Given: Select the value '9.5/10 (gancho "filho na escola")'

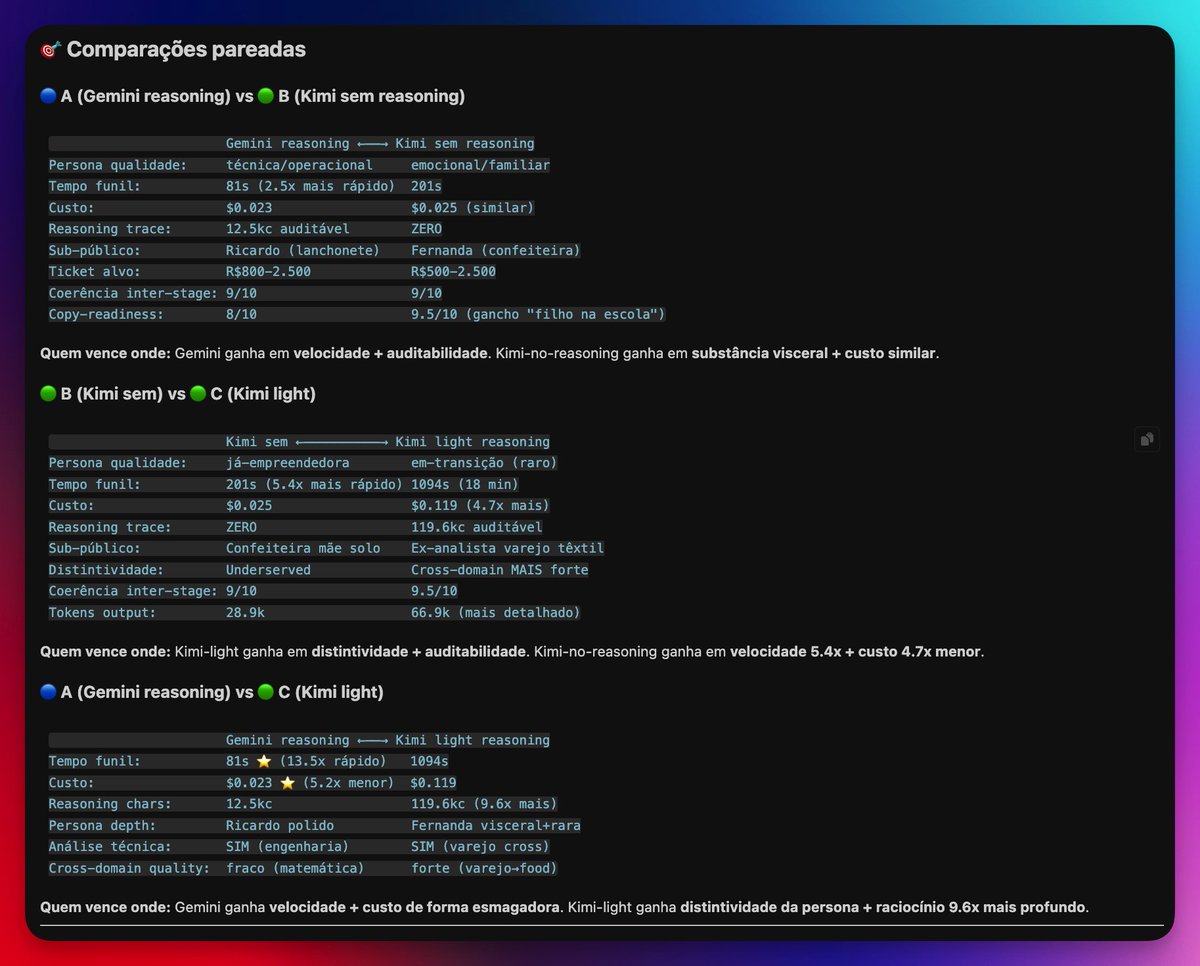Looking at the screenshot, I should point(538,314).
